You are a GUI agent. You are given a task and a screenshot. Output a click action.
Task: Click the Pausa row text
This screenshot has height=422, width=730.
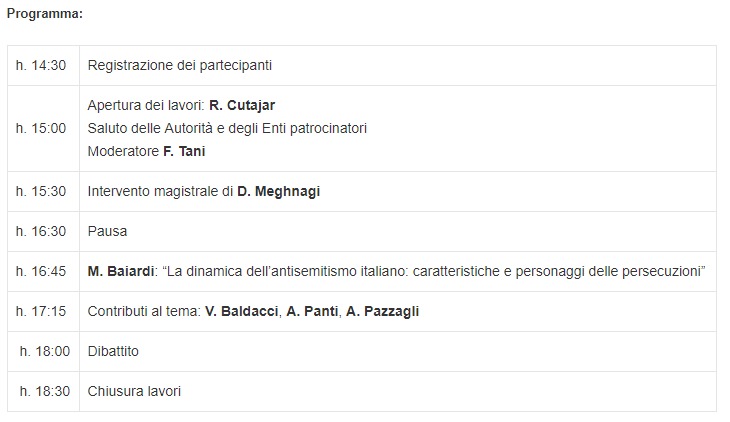[x=107, y=231]
